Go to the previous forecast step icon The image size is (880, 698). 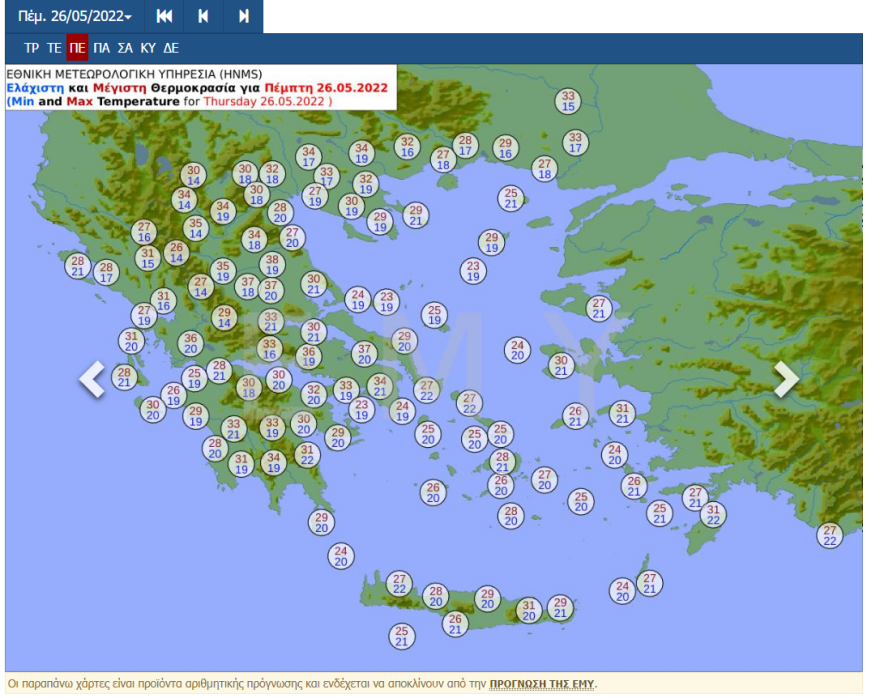click(204, 16)
